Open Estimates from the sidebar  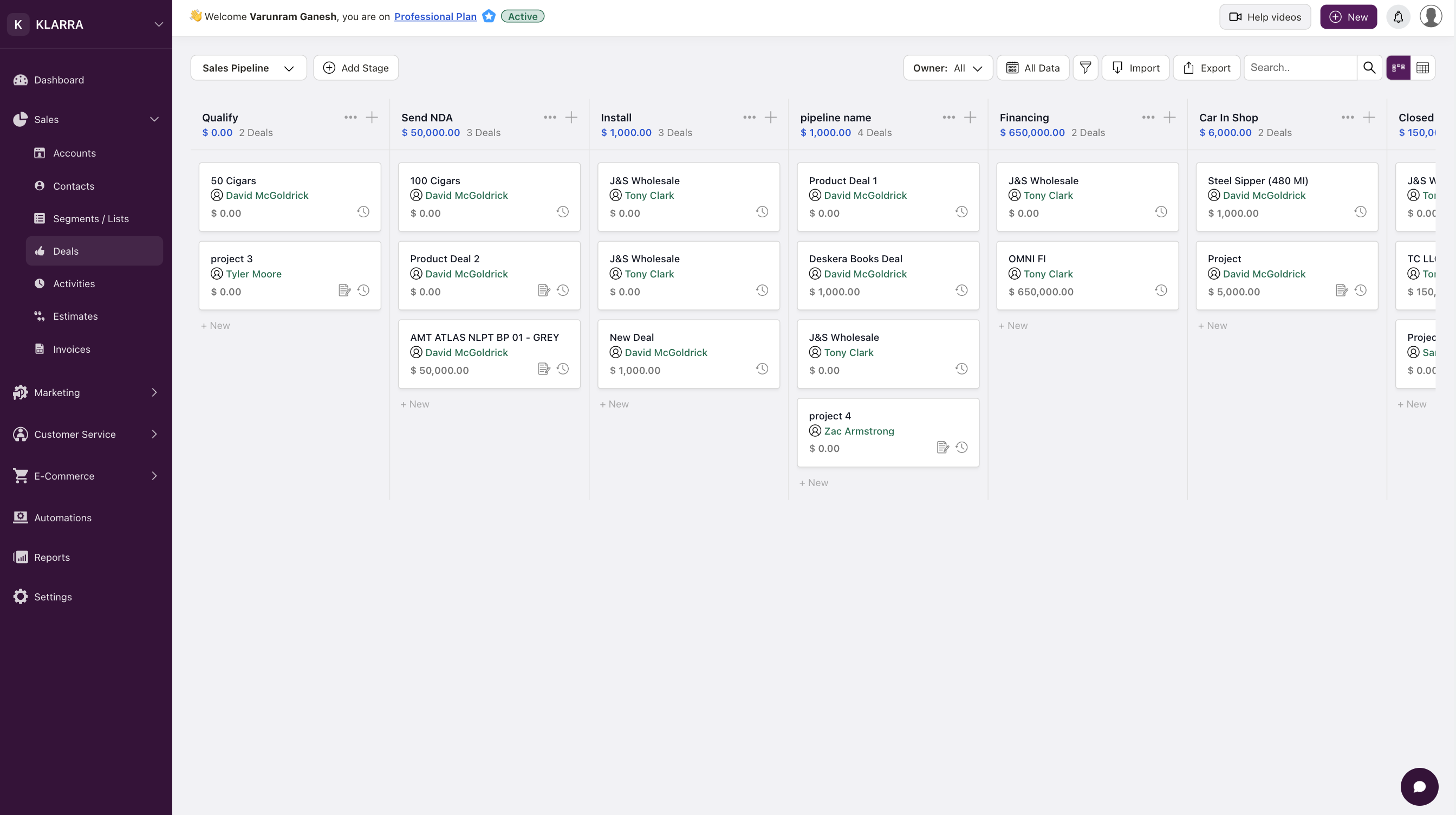[75, 316]
